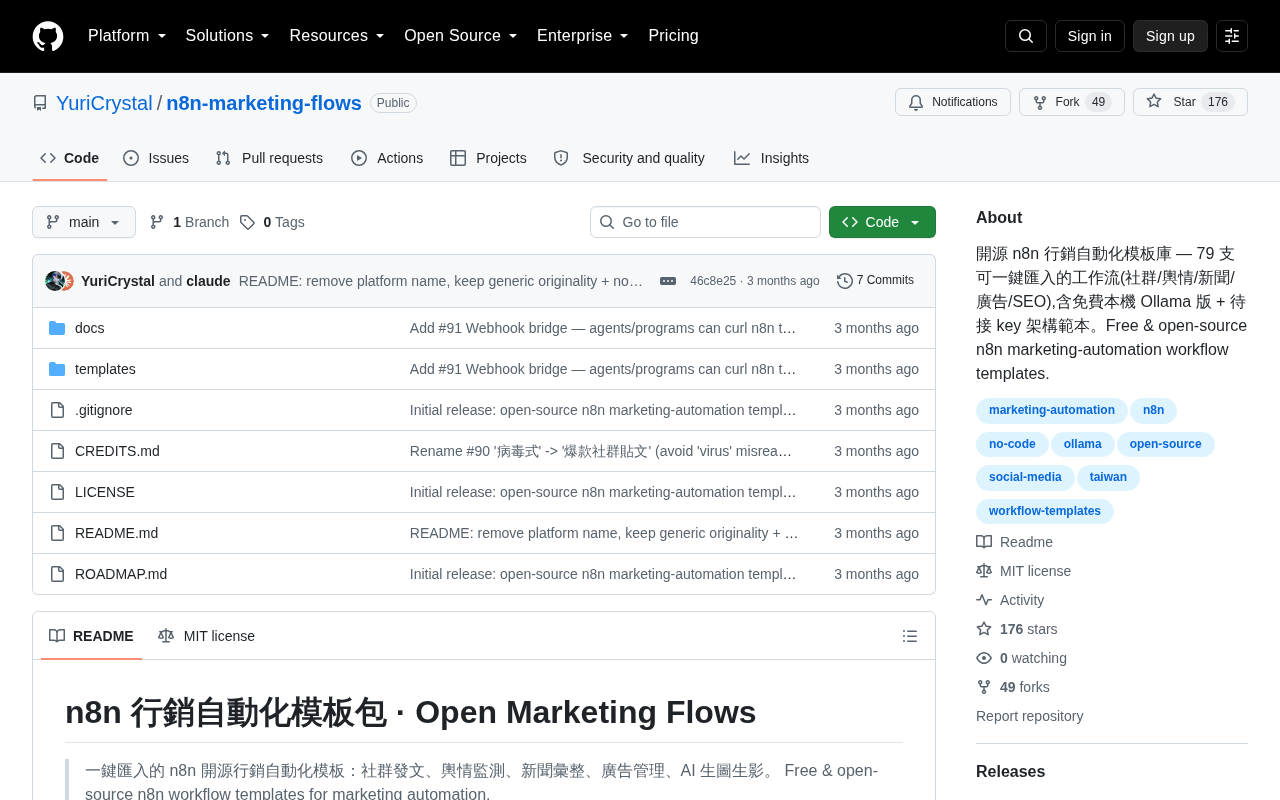Open the README outline menu
1280x800 pixels.
[910, 636]
